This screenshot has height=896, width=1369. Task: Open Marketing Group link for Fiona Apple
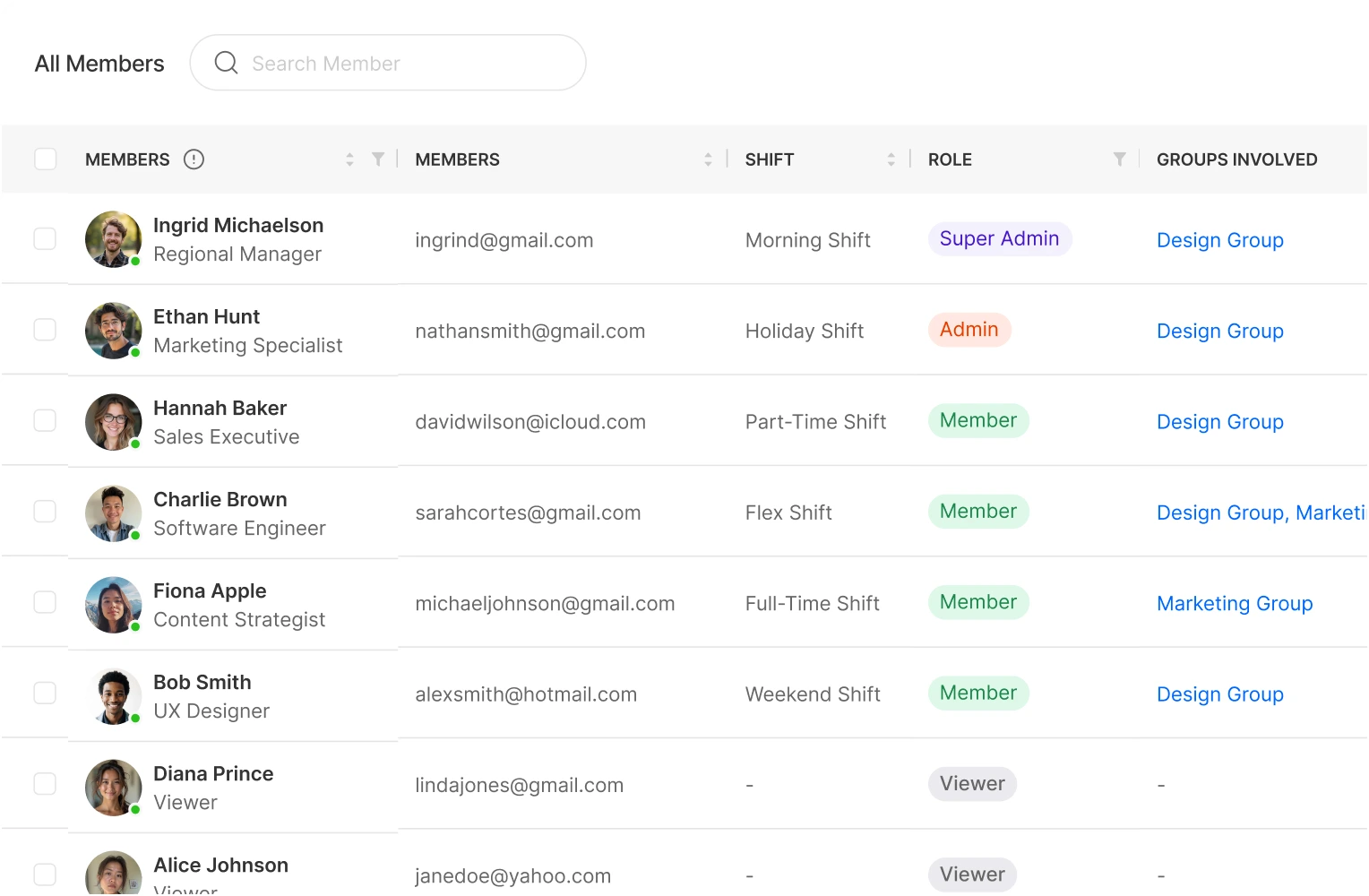point(1235,604)
